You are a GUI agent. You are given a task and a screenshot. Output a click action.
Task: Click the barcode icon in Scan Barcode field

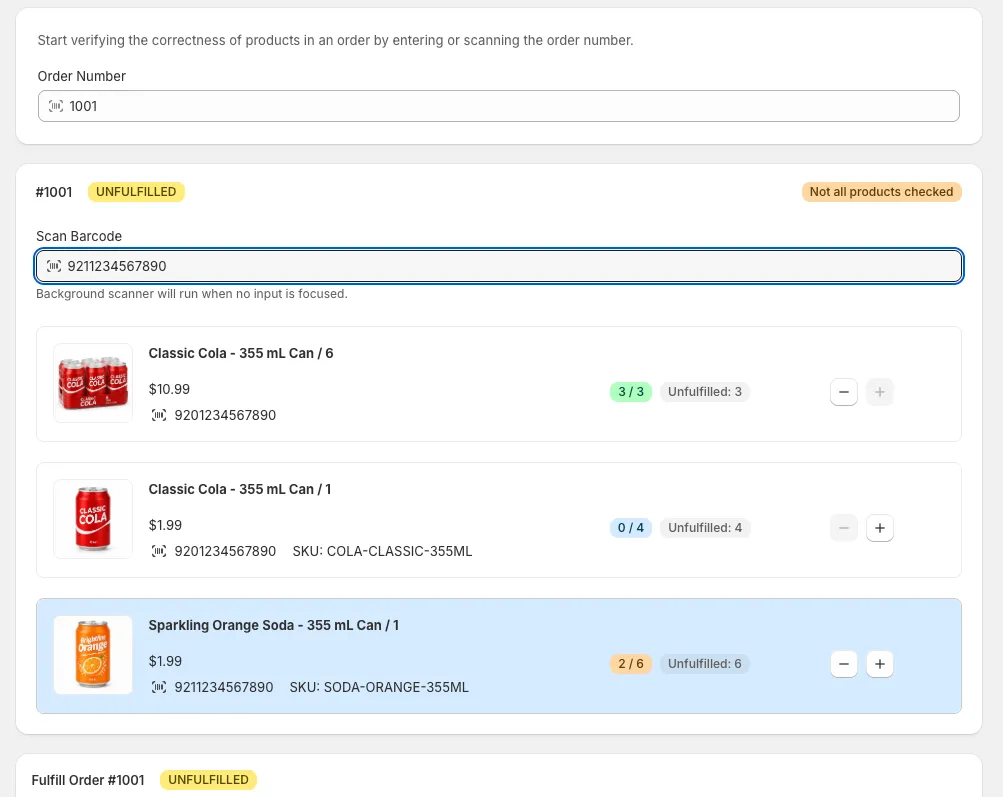54,266
